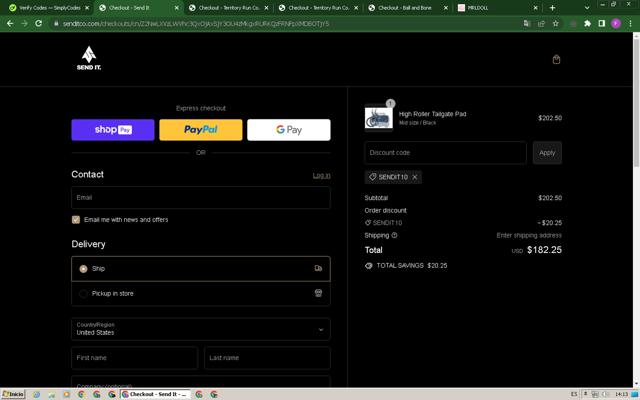Open Checkout - Send It taskbar window
This screenshot has height=400, width=640.
[155, 394]
